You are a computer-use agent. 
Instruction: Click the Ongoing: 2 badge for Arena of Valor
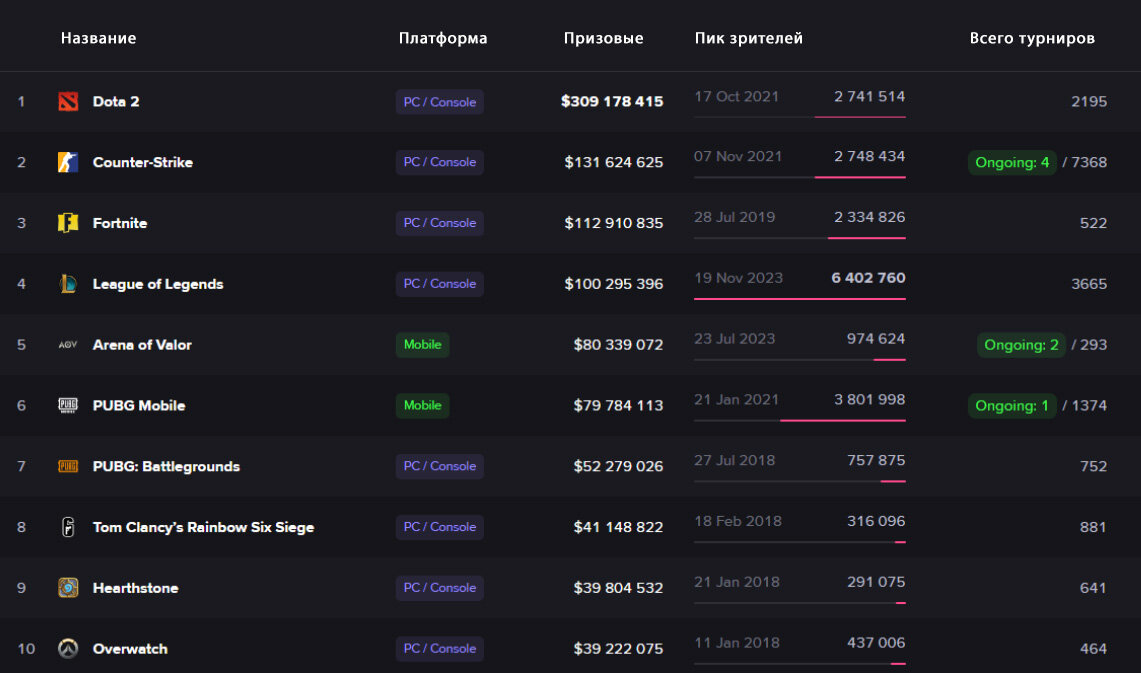[1021, 345]
